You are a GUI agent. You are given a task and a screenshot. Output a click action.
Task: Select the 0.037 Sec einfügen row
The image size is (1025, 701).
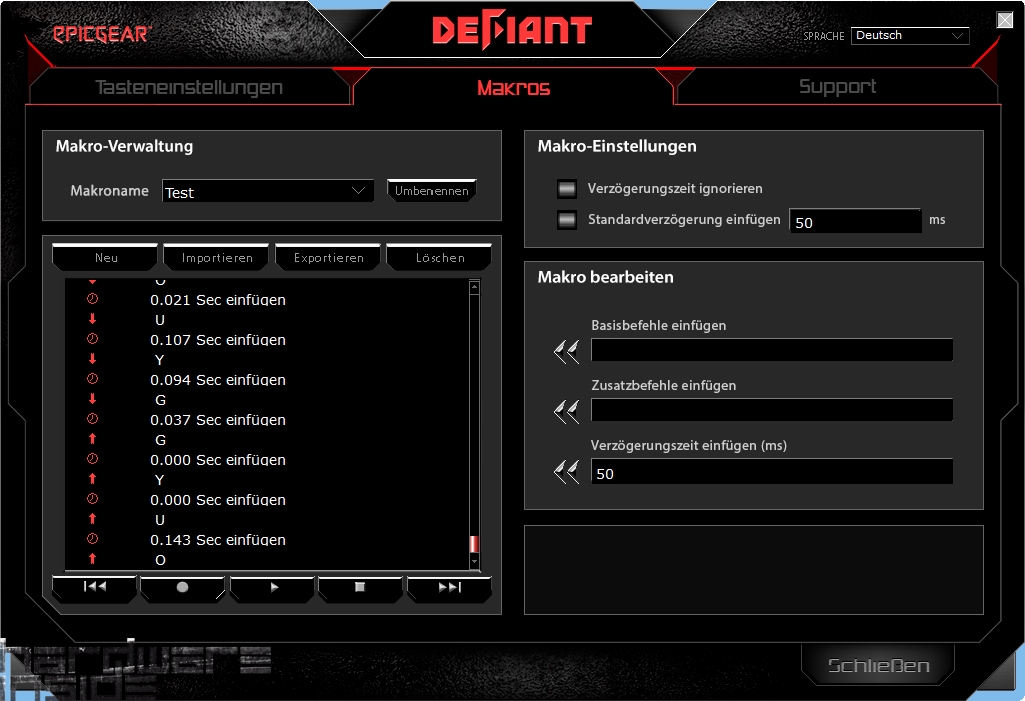coord(267,420)
